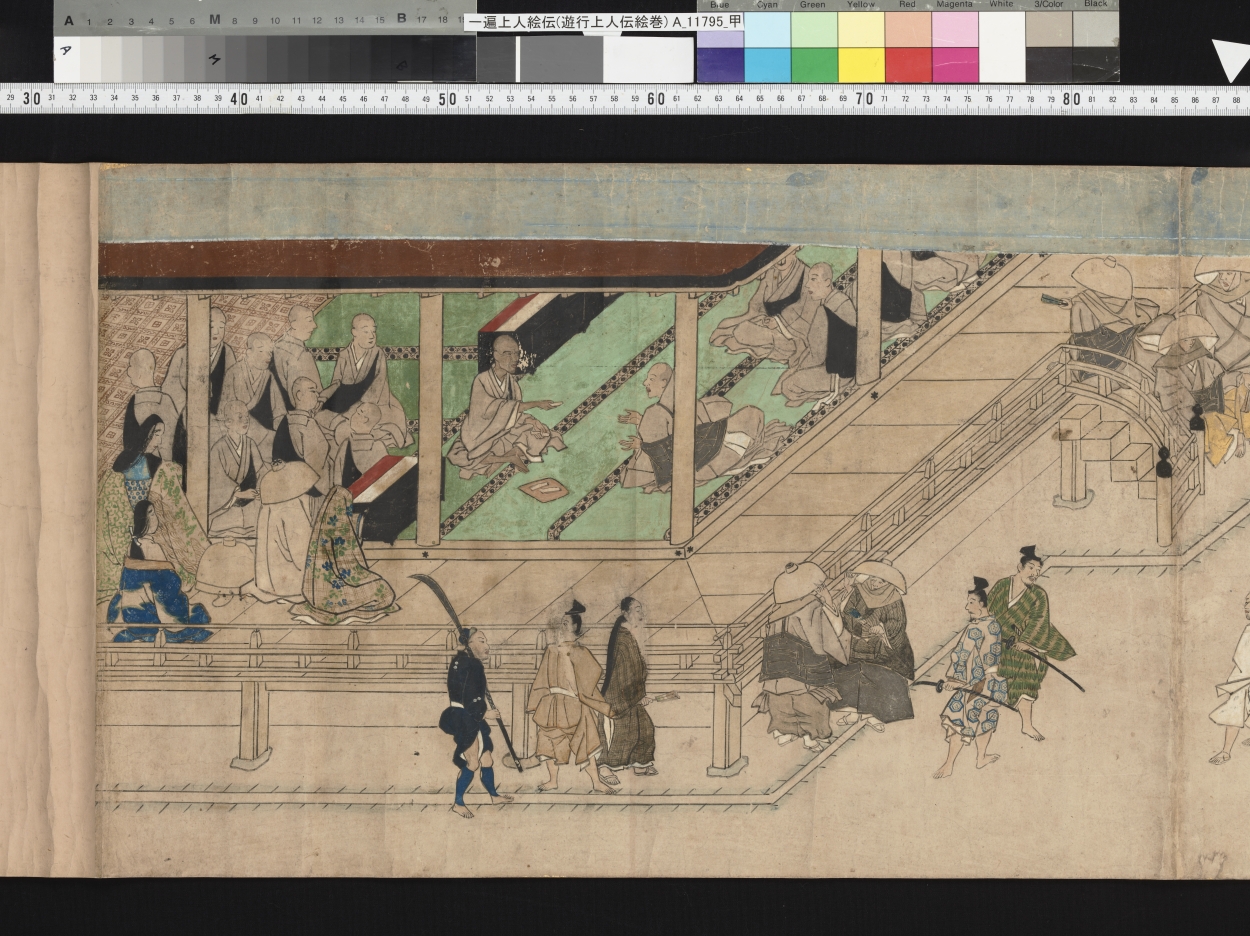Pick the saturated yellow color patch
This screenshot has width=1250, height=936.
coord(861,65)
